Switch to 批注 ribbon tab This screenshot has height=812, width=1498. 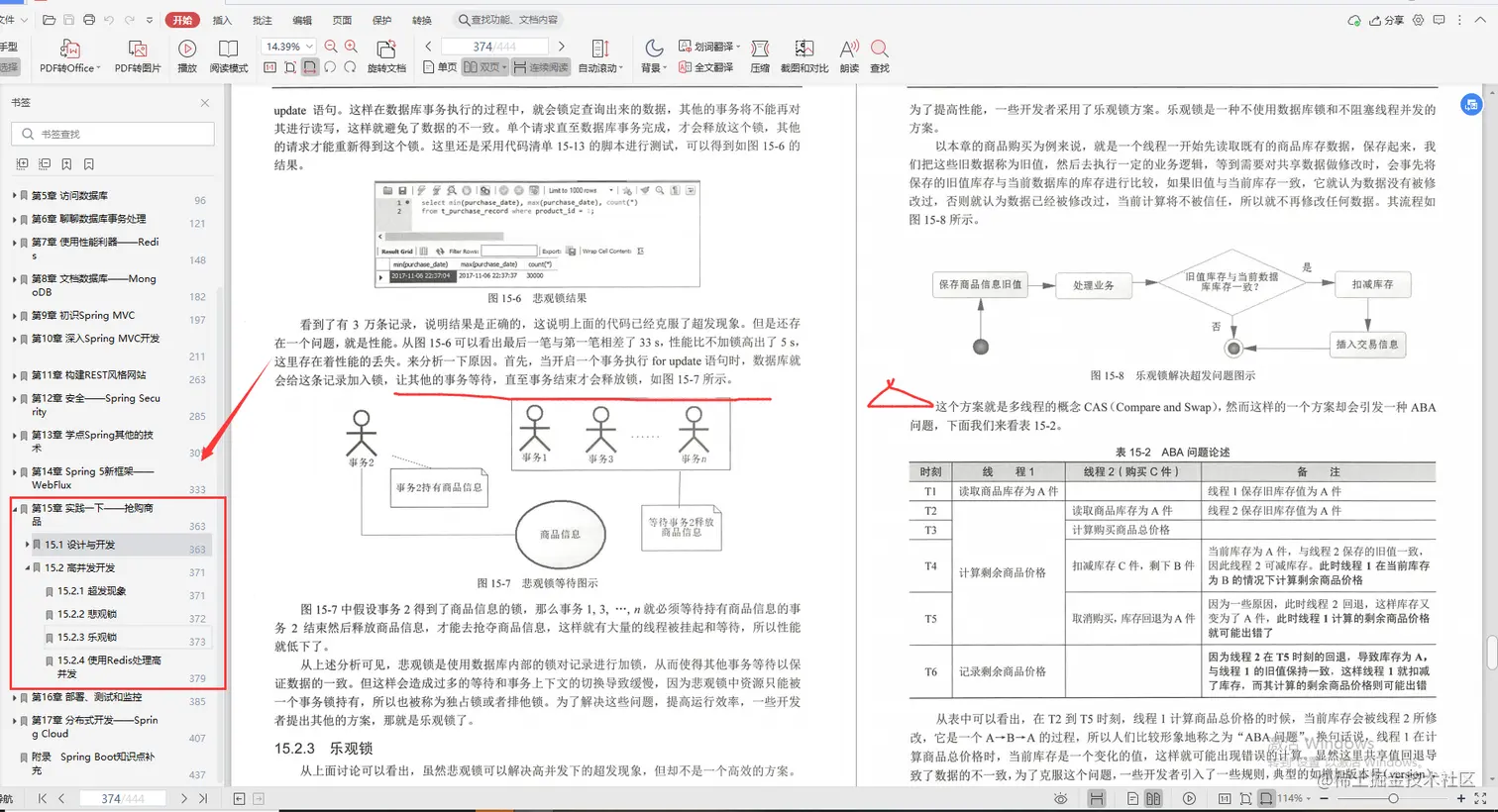point(263,20)
